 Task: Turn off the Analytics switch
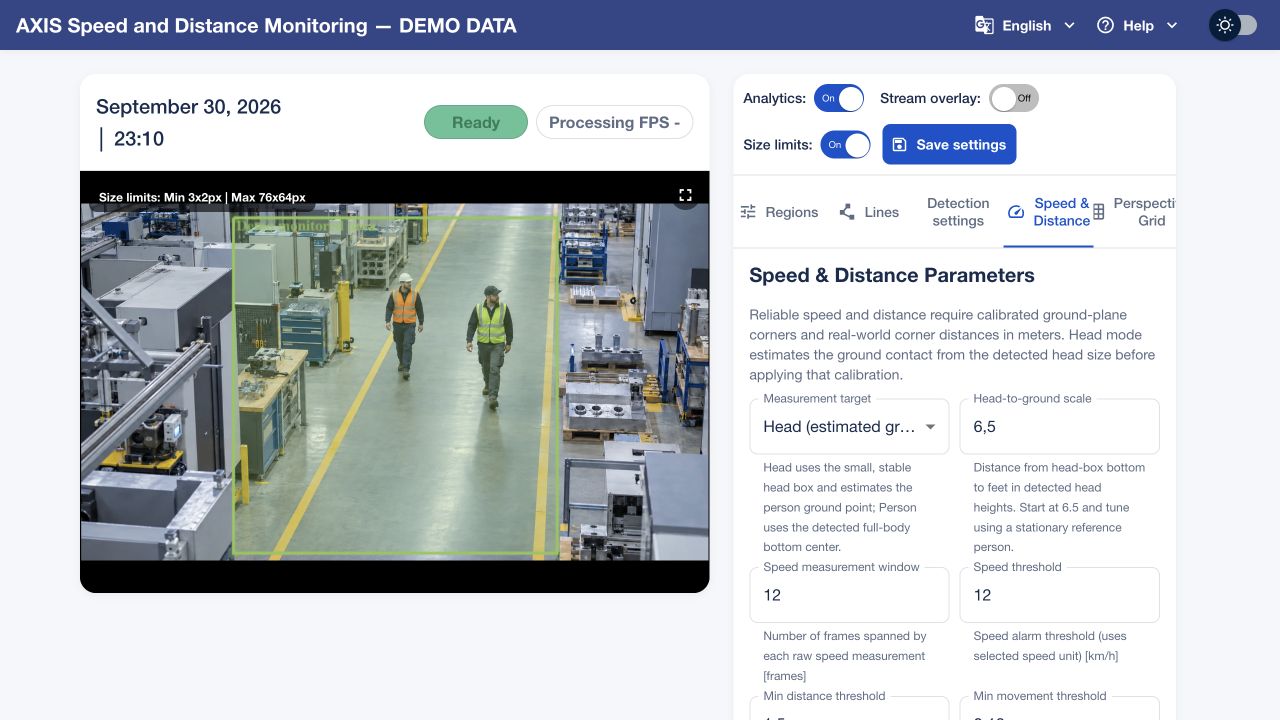839,98
